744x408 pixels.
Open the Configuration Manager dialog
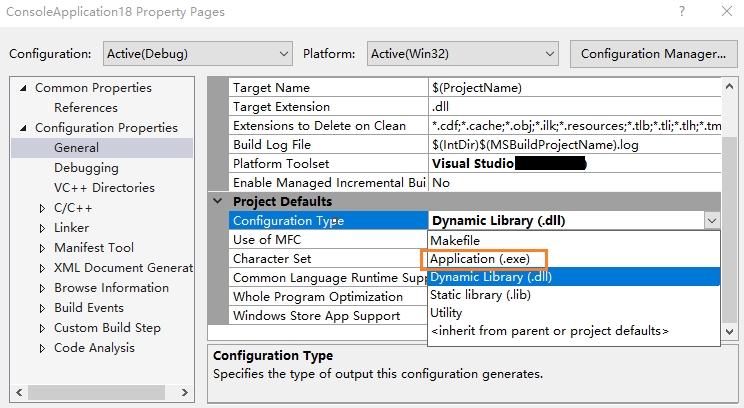click(x=652, y=53)
